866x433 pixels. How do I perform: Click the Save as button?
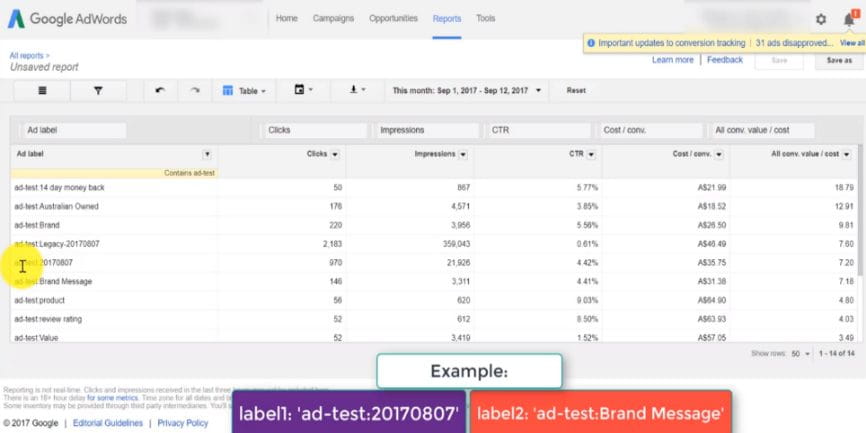pos(839,61)
